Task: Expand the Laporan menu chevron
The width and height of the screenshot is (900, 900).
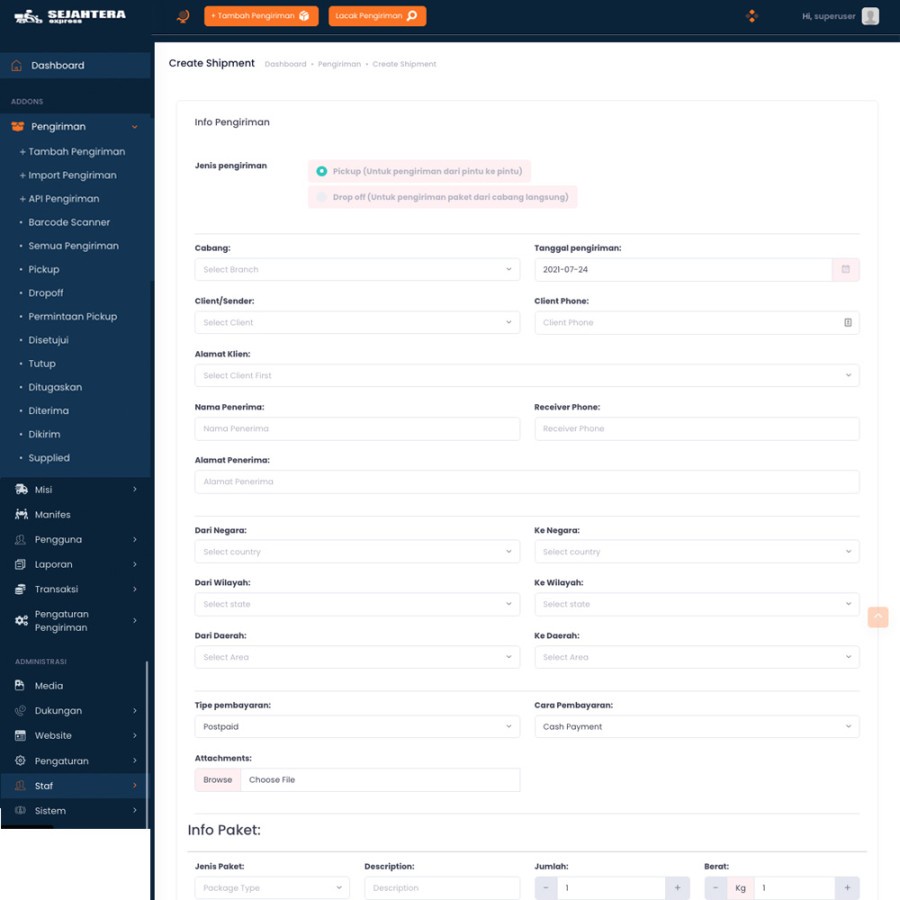Action: (134, 564)
